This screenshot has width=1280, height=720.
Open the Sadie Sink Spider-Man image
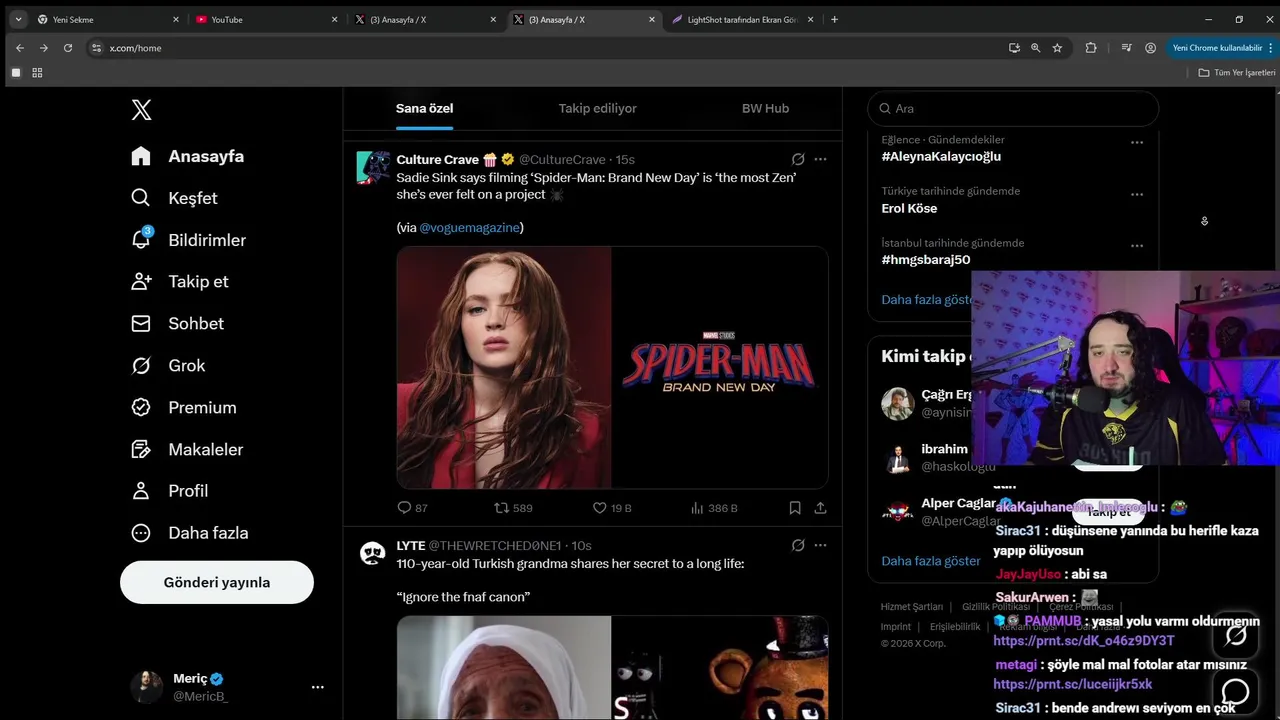(x=612, y=367)
